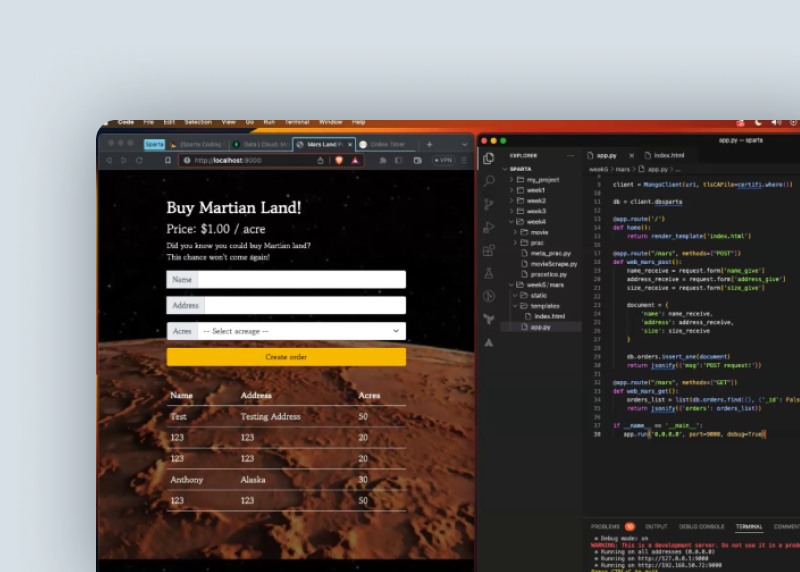Click the browser reload icon

click(x=139, y=160)
